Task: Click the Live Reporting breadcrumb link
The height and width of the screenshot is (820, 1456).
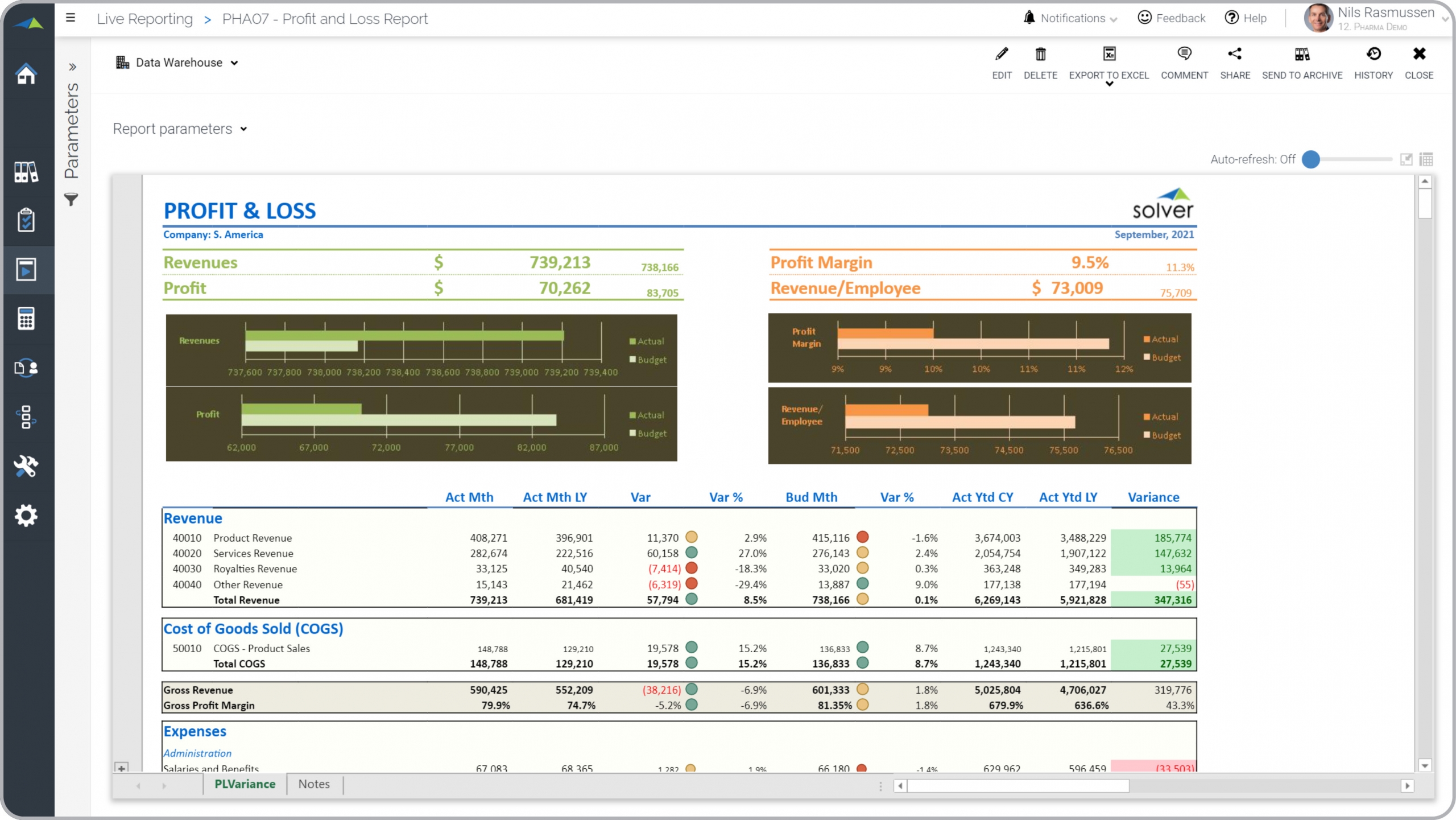Action: [x=144, y=19]
